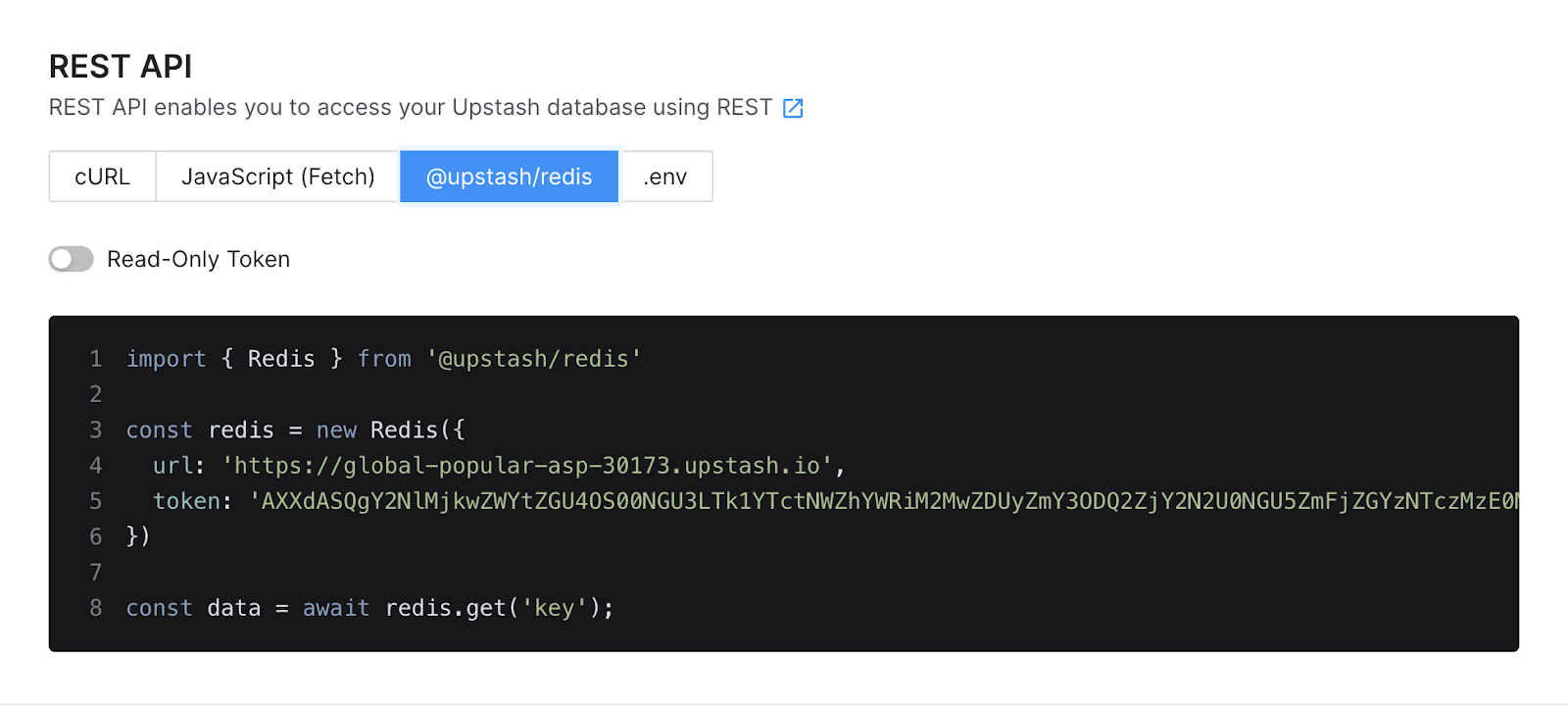This screenshot has height=707, width=1568.
Task: Click line number 1 in the code block
Action: [x=96, y=359]
